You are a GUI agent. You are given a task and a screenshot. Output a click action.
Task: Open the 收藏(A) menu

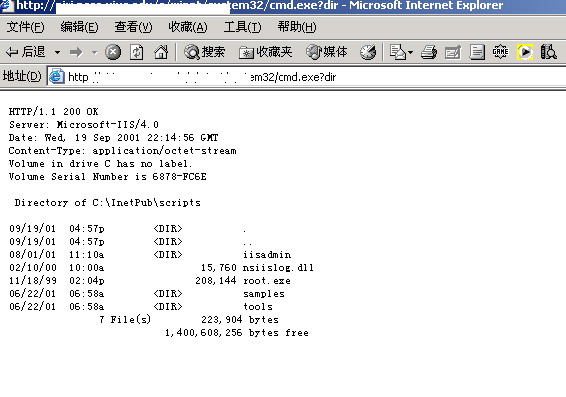click(188, 27)
